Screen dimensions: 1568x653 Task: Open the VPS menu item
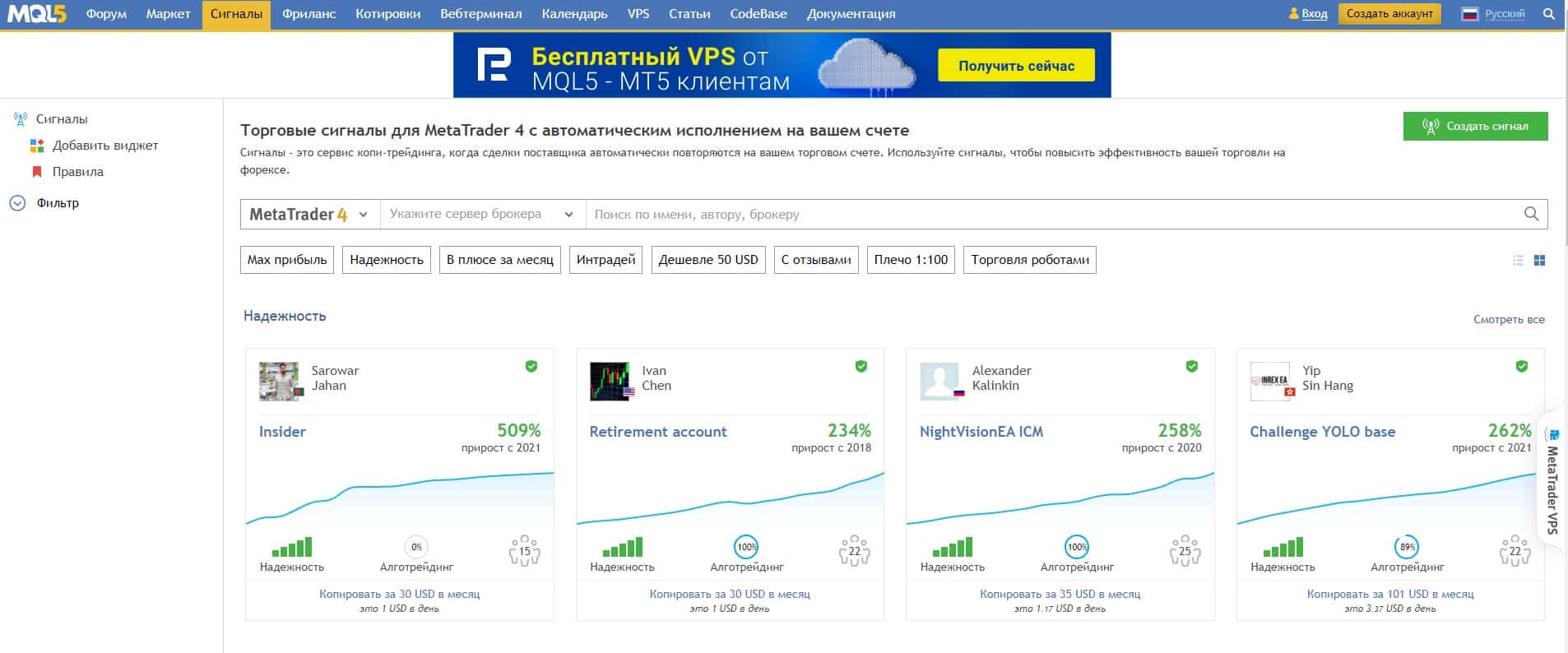tap(638, 14)
